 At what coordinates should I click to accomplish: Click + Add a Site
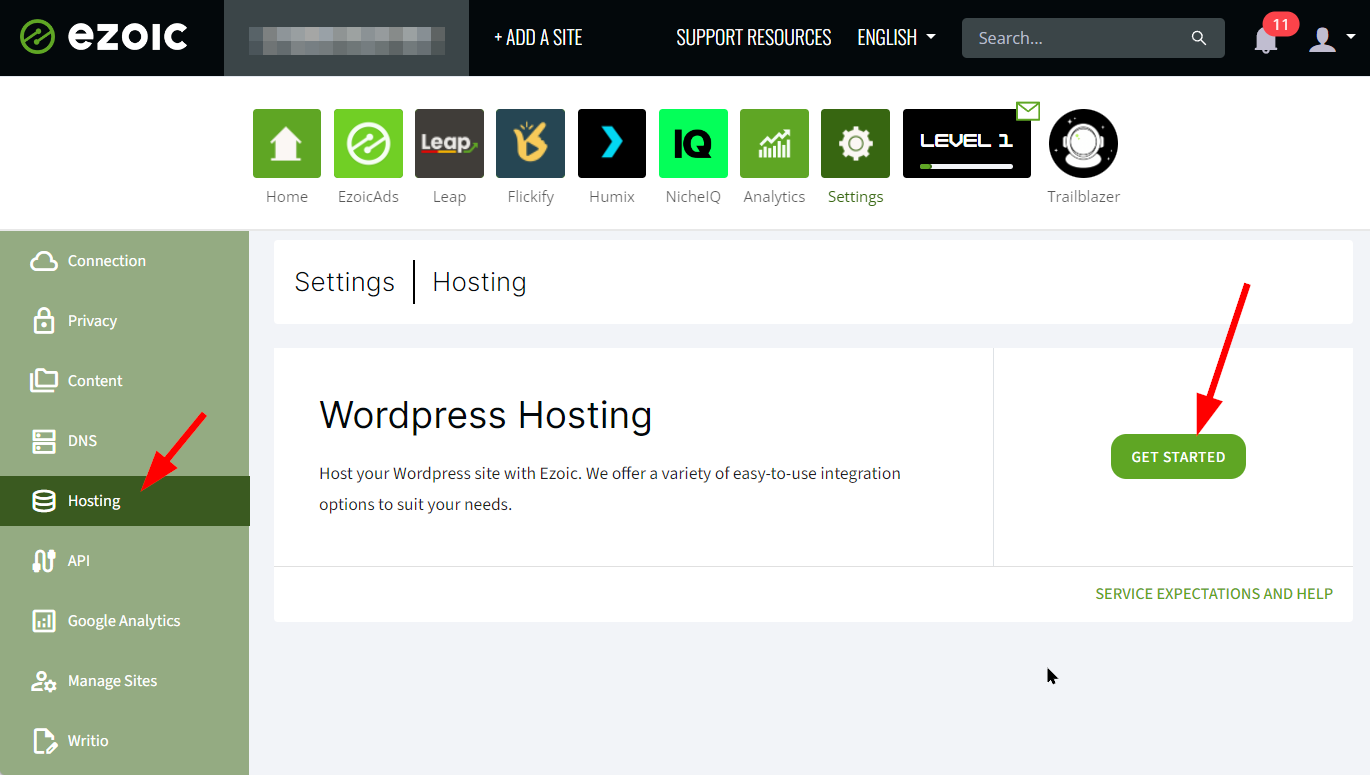coord(538,38)
